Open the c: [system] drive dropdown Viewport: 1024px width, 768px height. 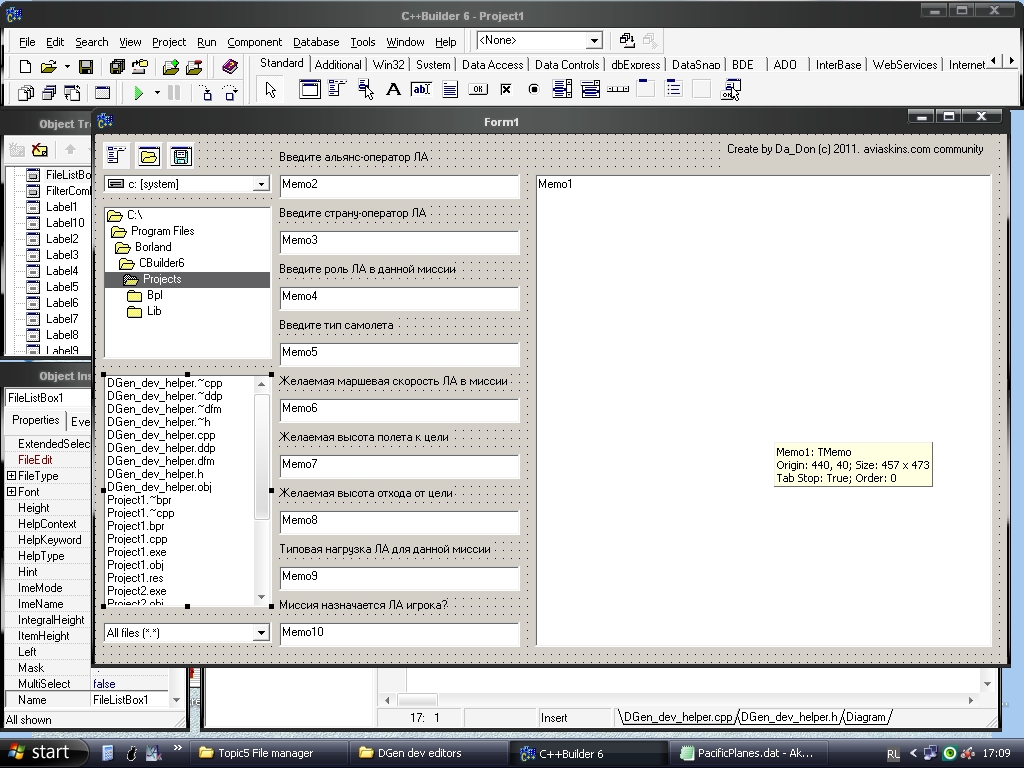click(261, 184)
